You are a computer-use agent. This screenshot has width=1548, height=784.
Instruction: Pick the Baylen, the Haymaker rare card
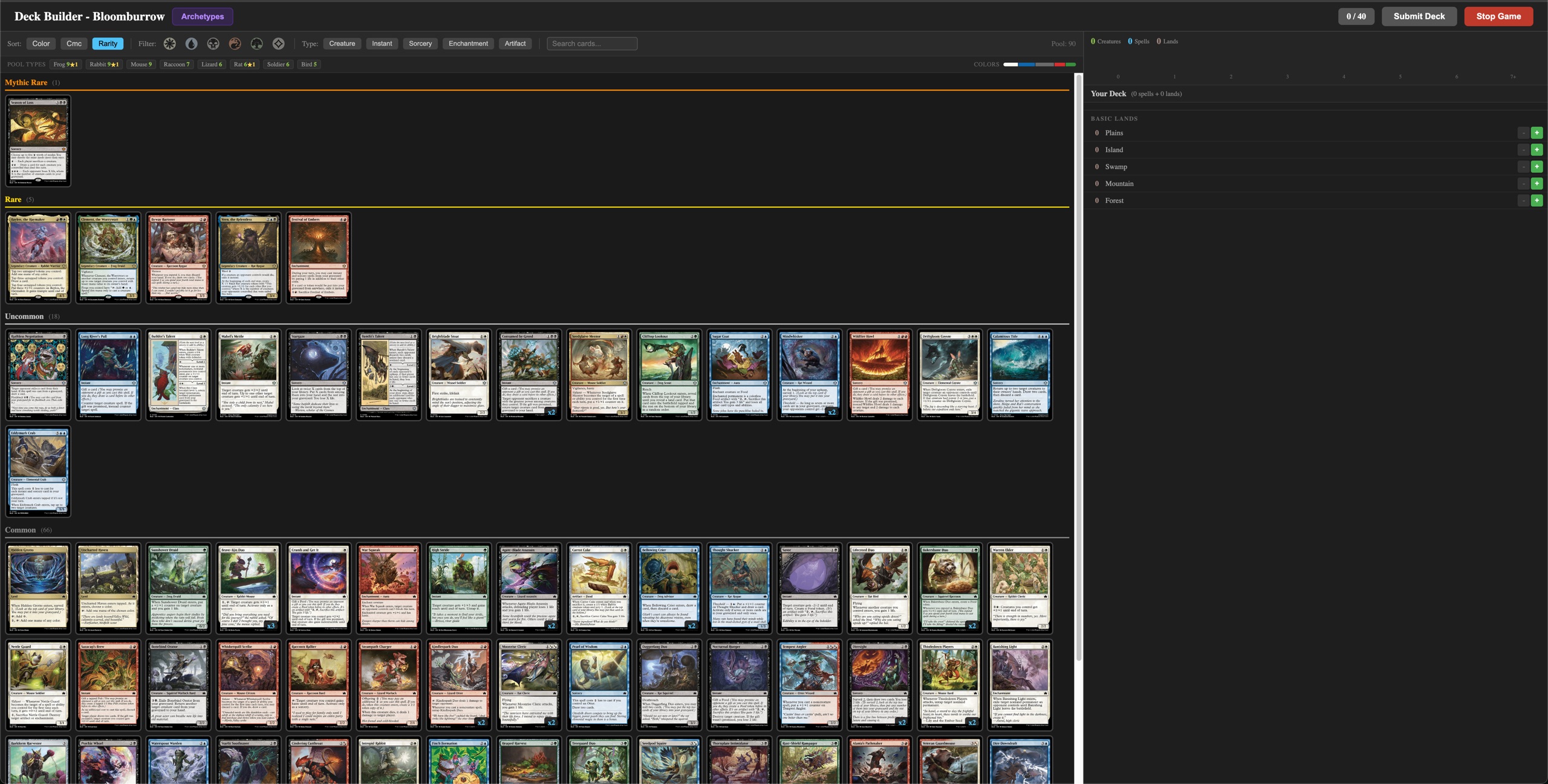pos(38,258)
